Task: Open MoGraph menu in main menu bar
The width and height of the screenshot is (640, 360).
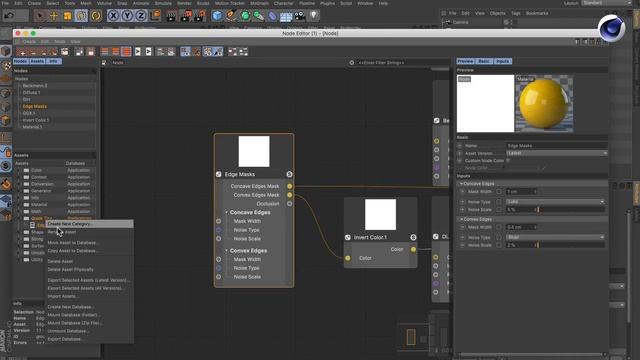Action: coord(259,3)
